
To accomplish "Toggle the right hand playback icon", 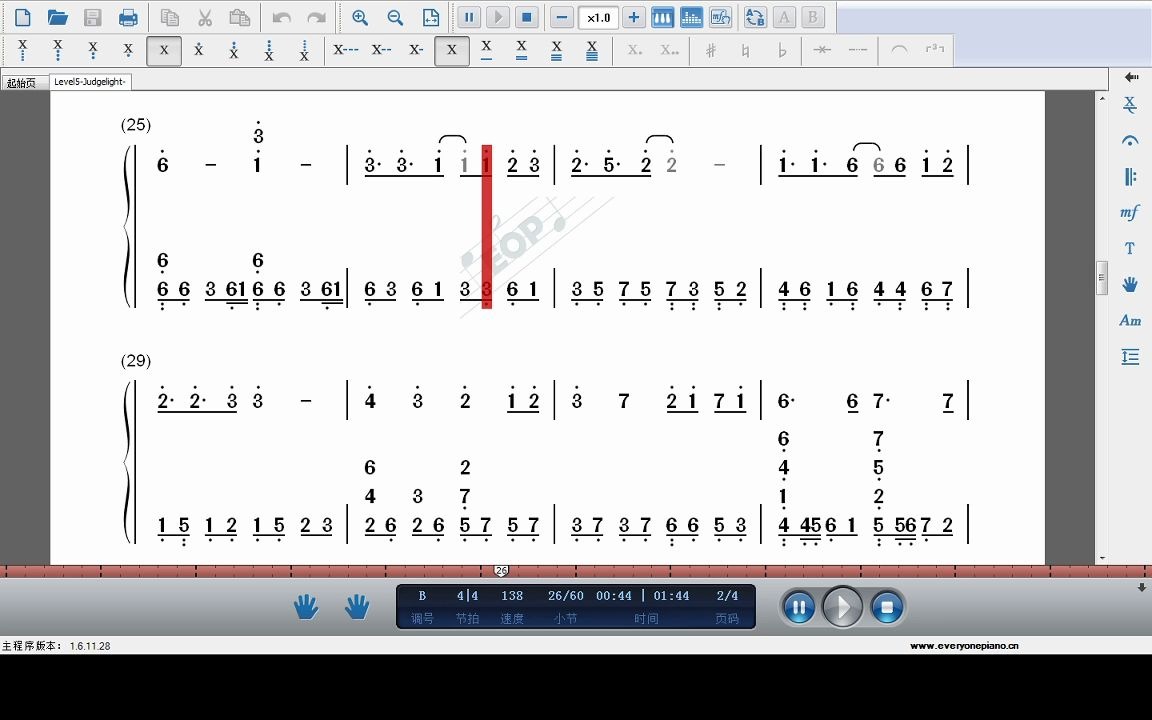I will (357, 607).
